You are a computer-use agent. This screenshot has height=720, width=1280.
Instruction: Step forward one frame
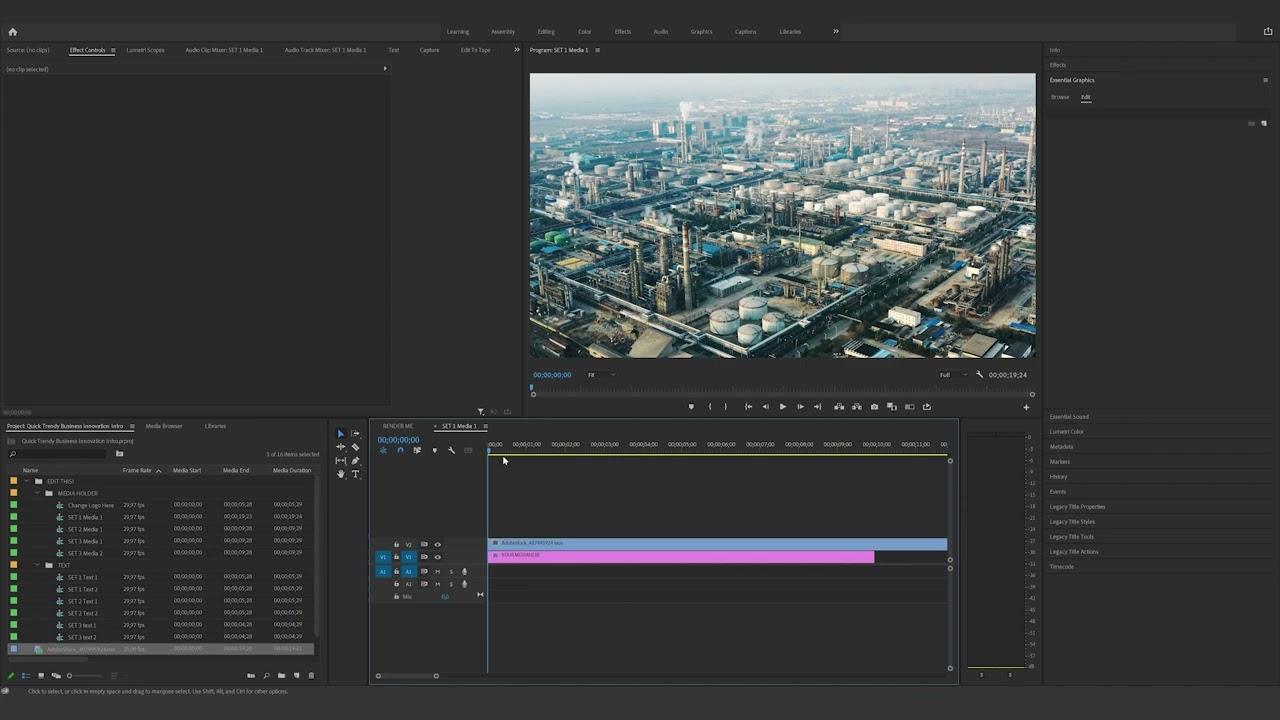[x=800, y=407]
